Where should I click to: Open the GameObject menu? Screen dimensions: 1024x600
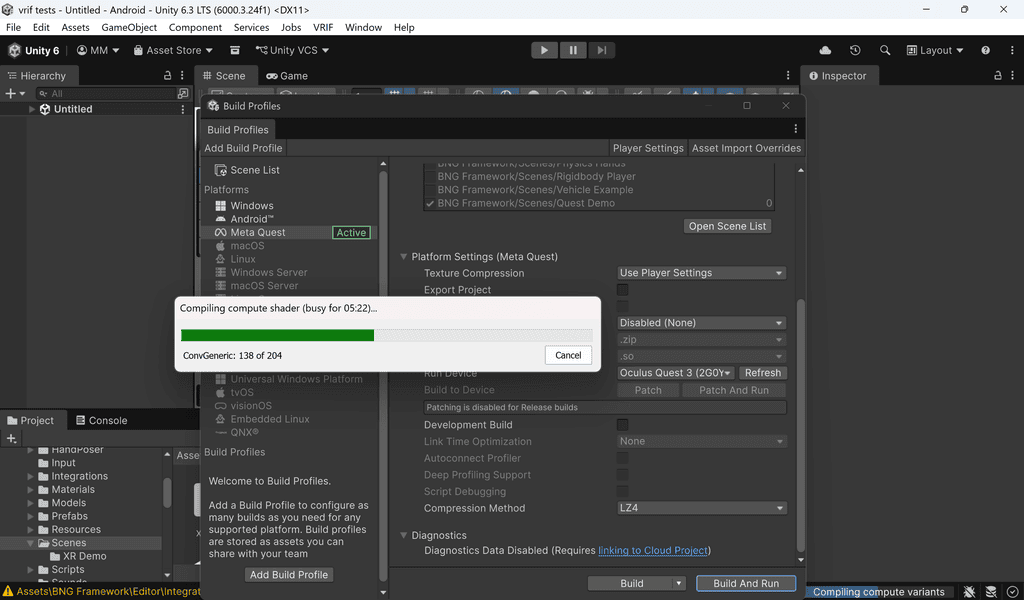(129, 27)
